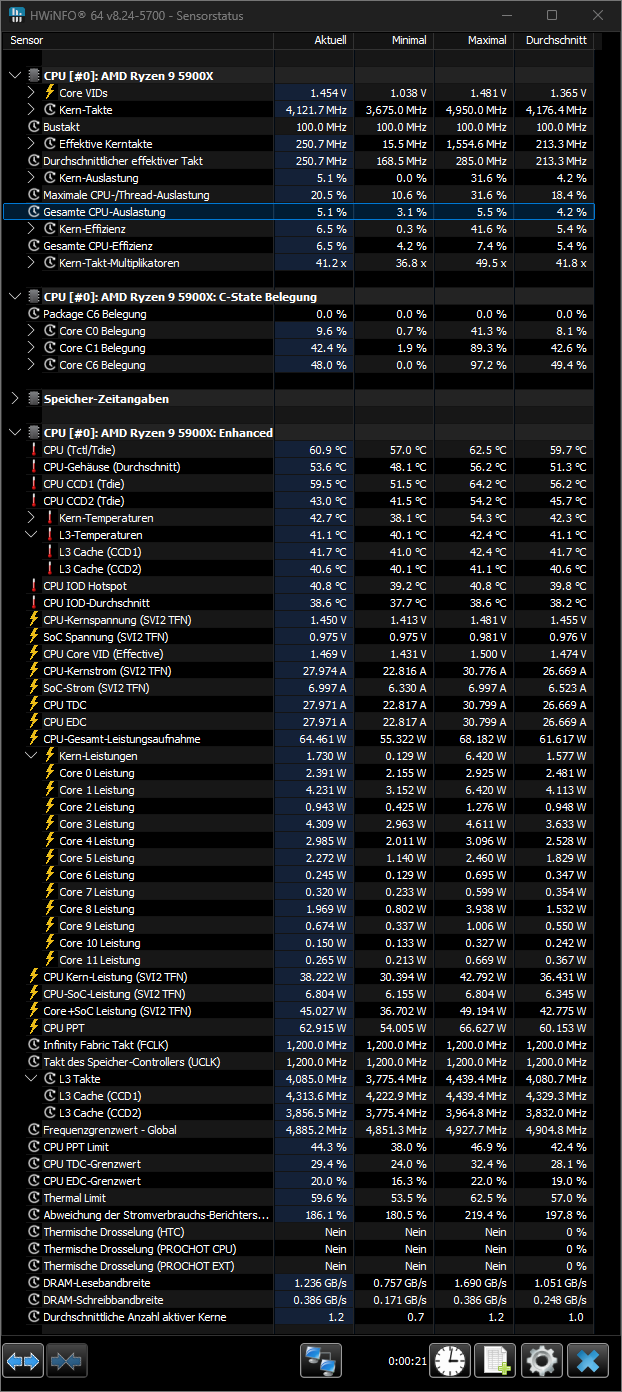Click the Sensor column header
The image size is (622, 1392).
pyautogui.click(x=138, y=41)
